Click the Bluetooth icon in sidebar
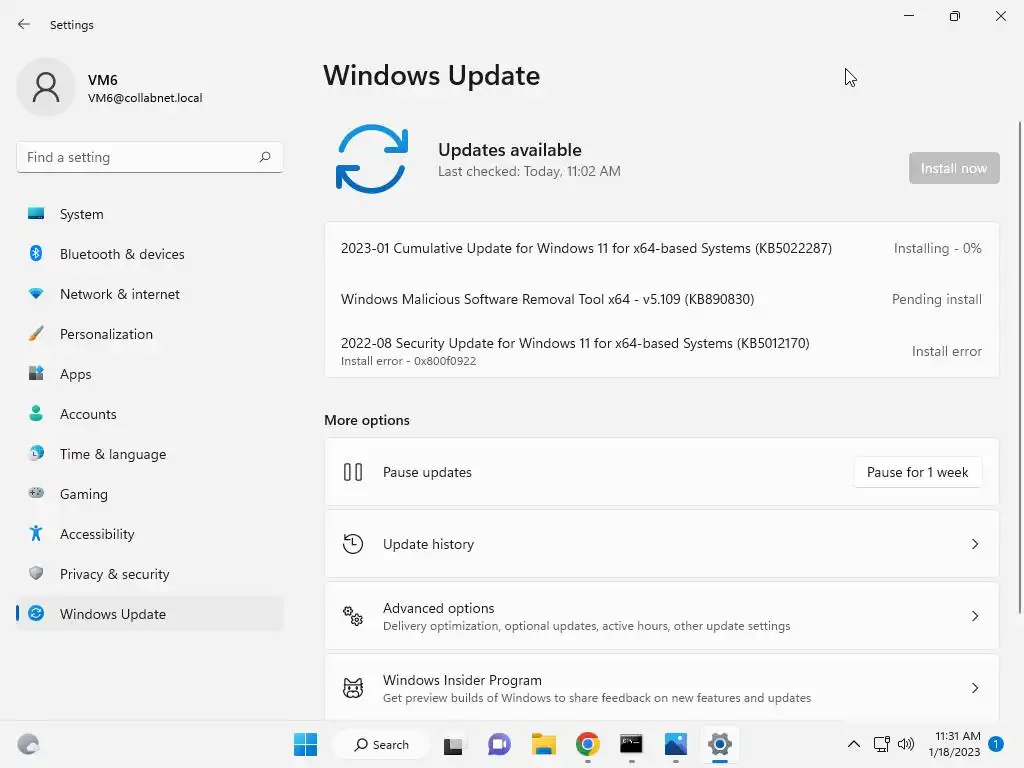The width and height of the screenshot is (1024, 768). (x=36, y=253)
